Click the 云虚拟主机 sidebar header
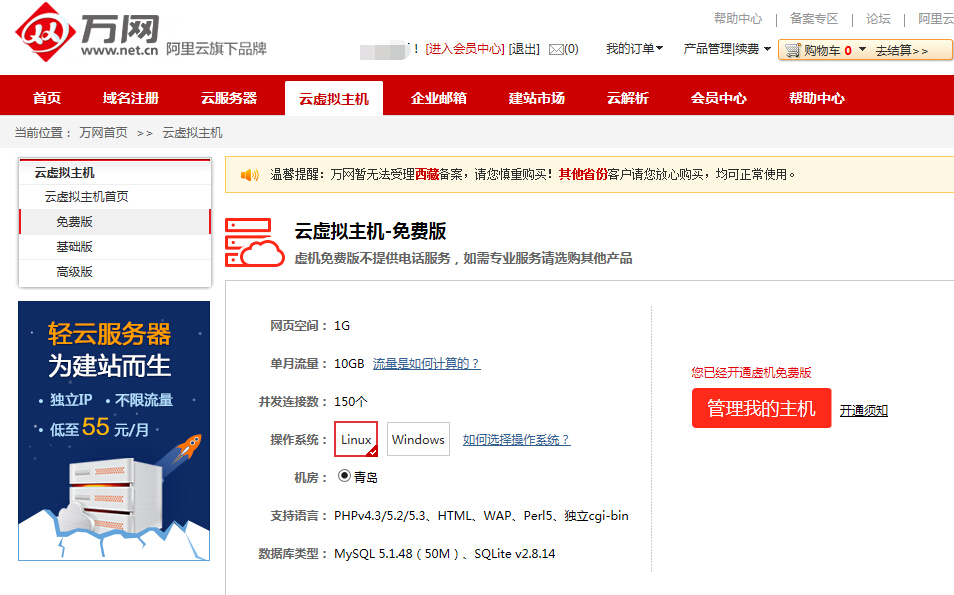This screenshot has height=595, width=954. click(x=64, y=173)
